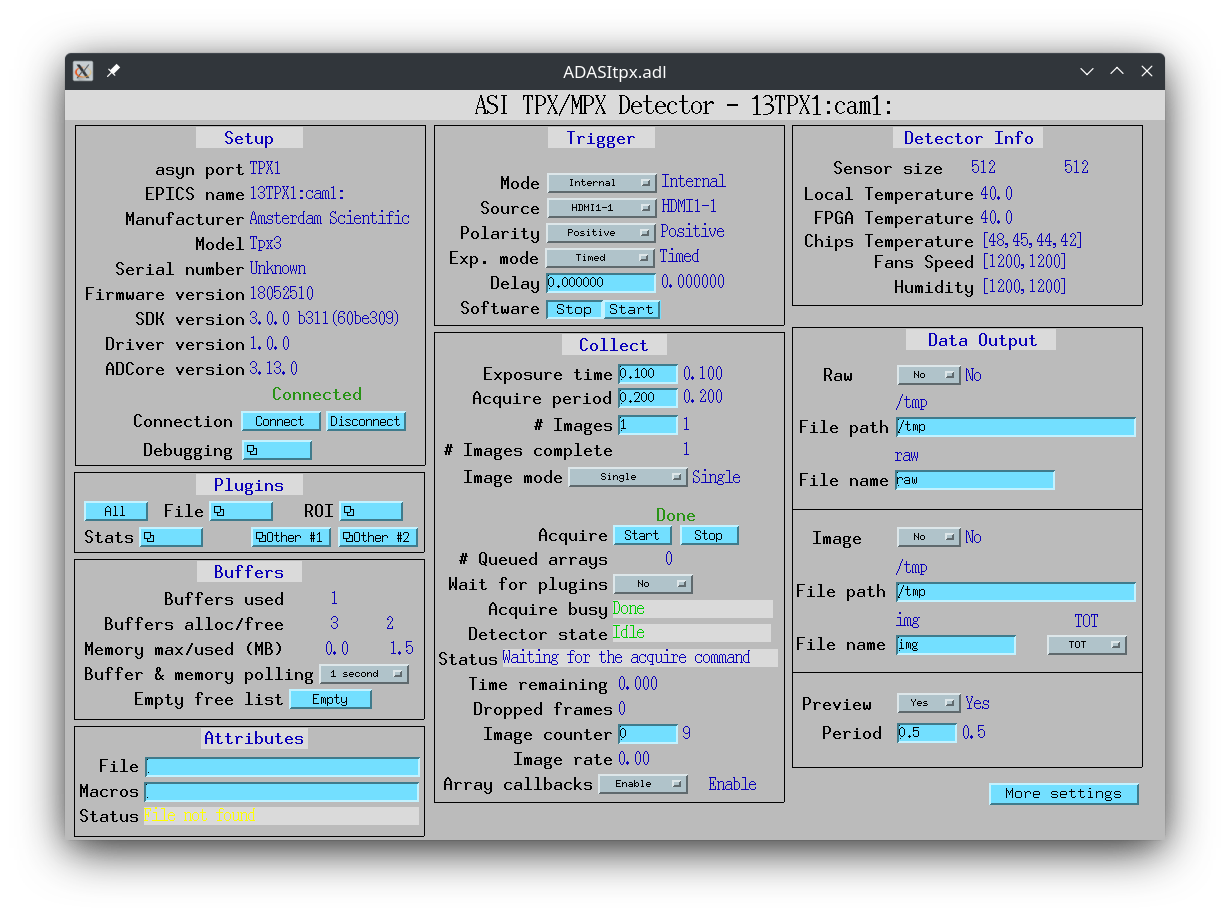Open the Array callbacks dropdown
This screenshot has width=1230, height=917.
coord(643,784)
